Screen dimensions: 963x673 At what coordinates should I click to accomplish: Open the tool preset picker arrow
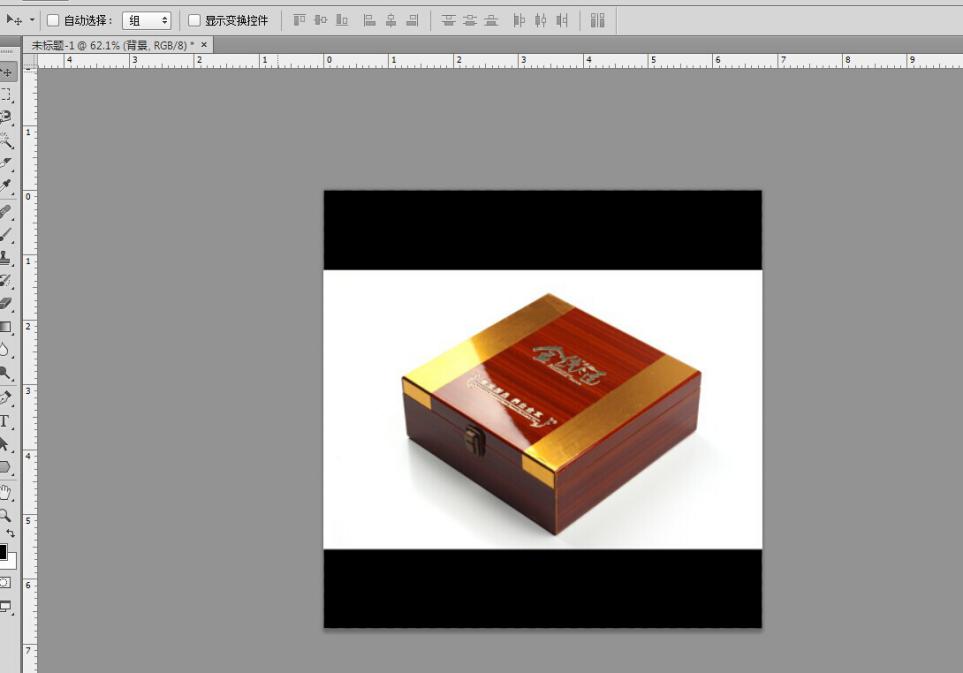point(32,20)
